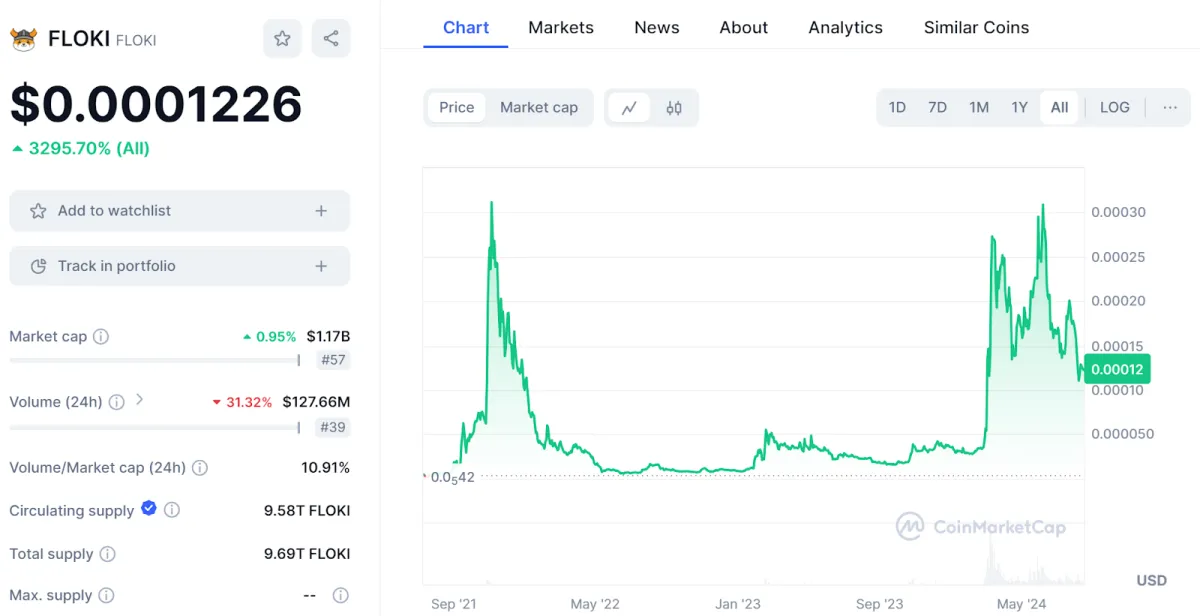This screenshot has width=1200, height=616.
Task: Click the Add to watchlist button
Action: pyautogui.click(x=180, y=211)
